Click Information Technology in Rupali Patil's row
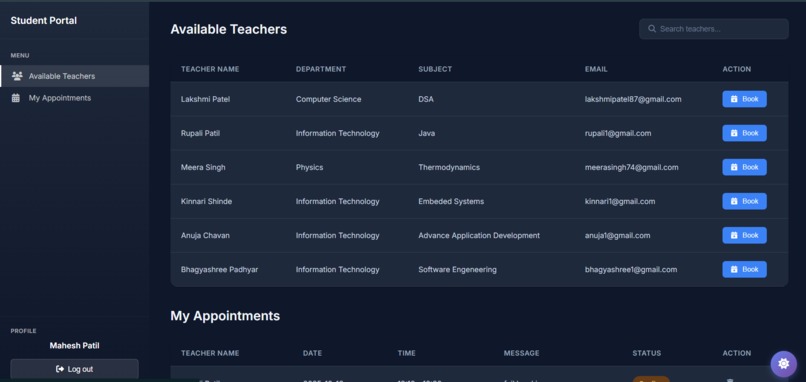The width and height of the screenshot is (806, 382). [337, 133]
